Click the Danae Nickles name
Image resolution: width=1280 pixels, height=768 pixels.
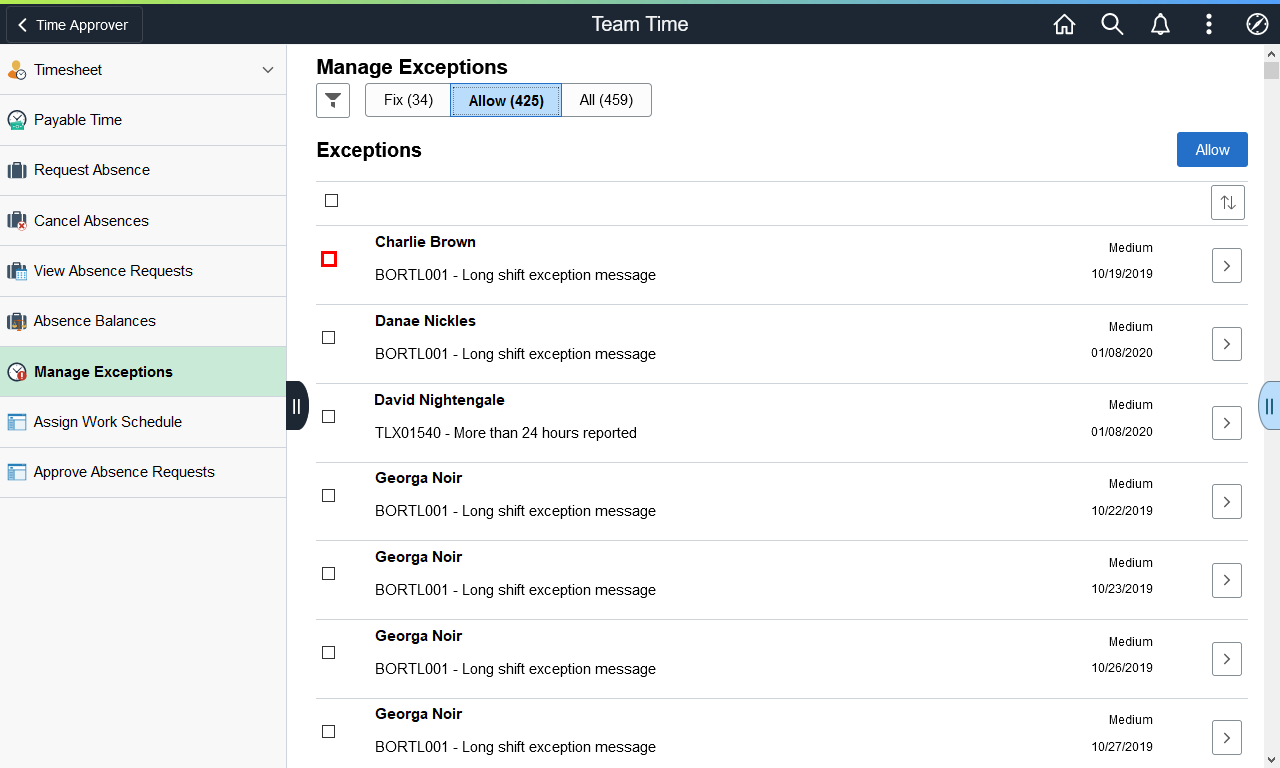point(425,321)
